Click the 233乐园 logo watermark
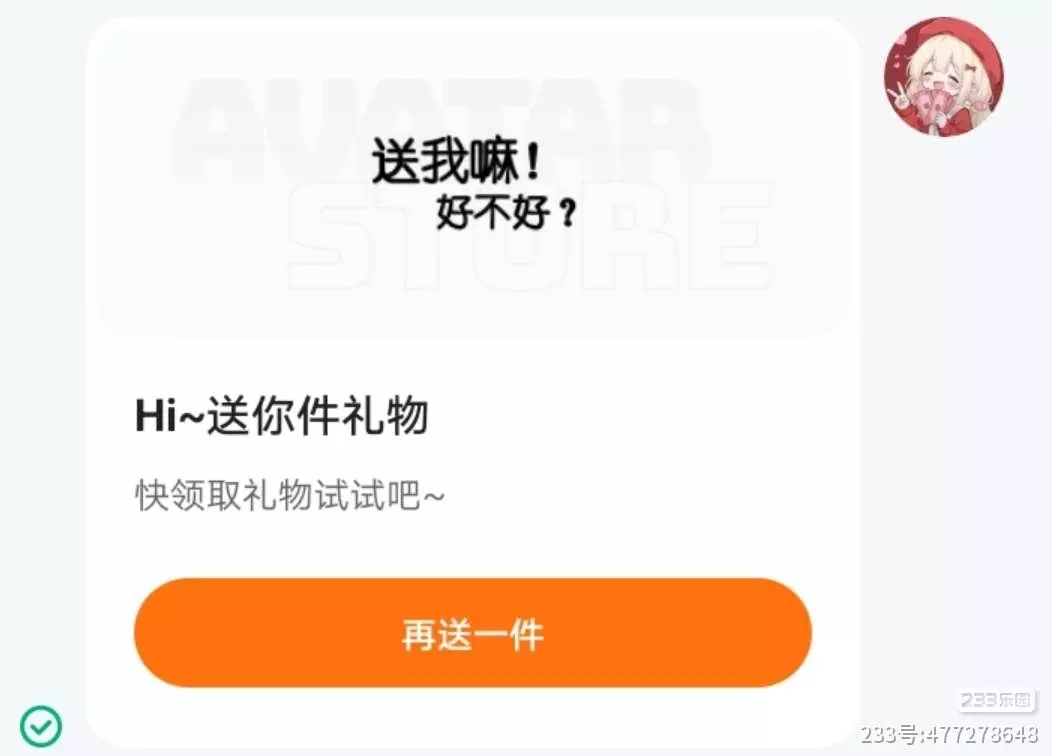The image size is (1052, 756). [997, 700]
